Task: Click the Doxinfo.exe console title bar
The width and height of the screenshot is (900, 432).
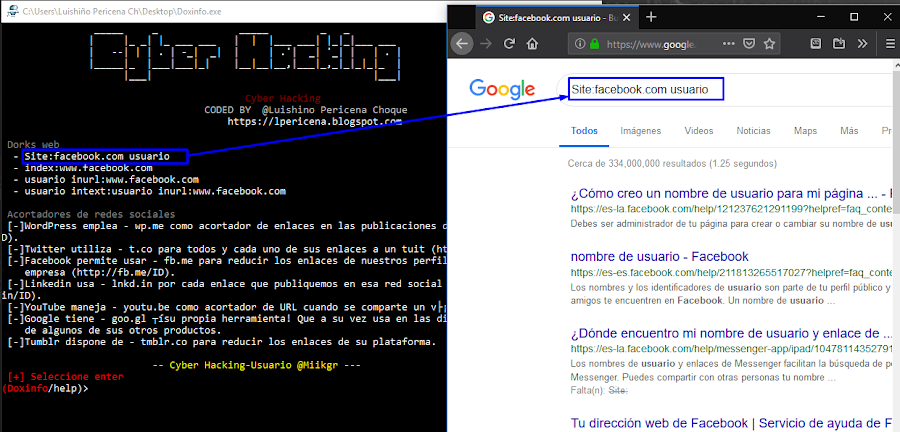Action: (x=224, y=11)
